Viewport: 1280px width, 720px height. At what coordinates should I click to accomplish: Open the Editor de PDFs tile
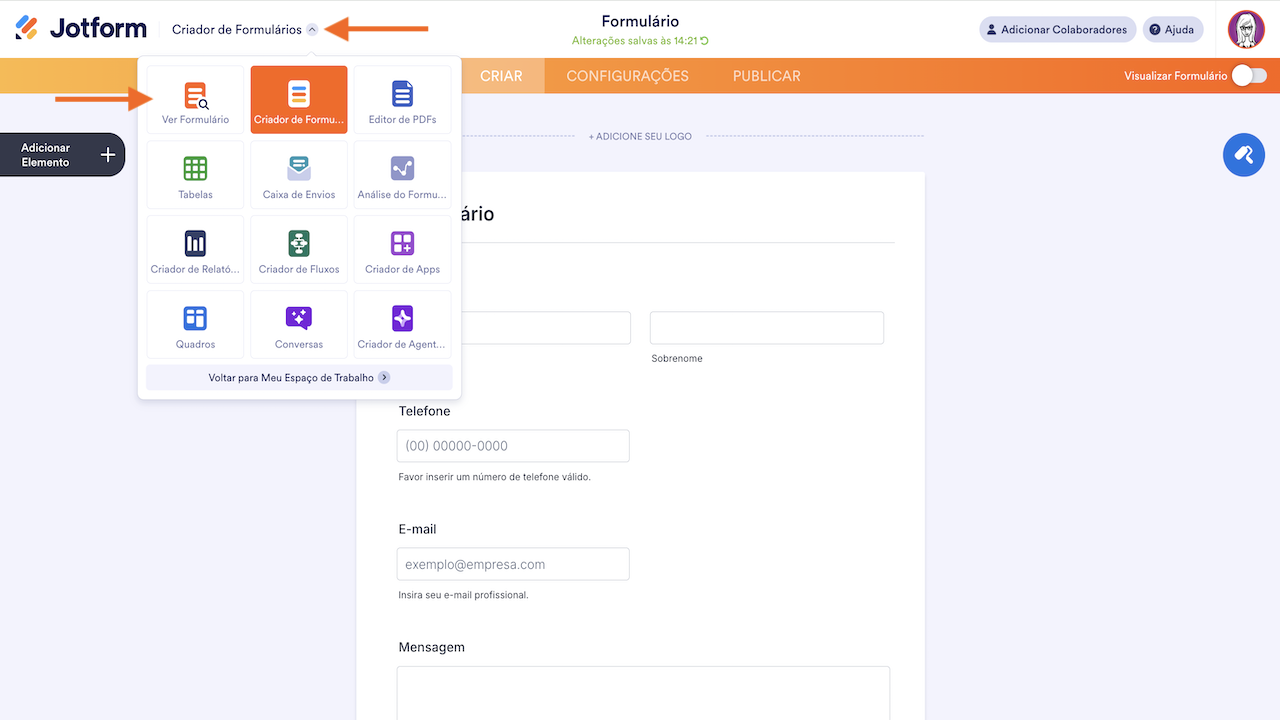(402, 100)
